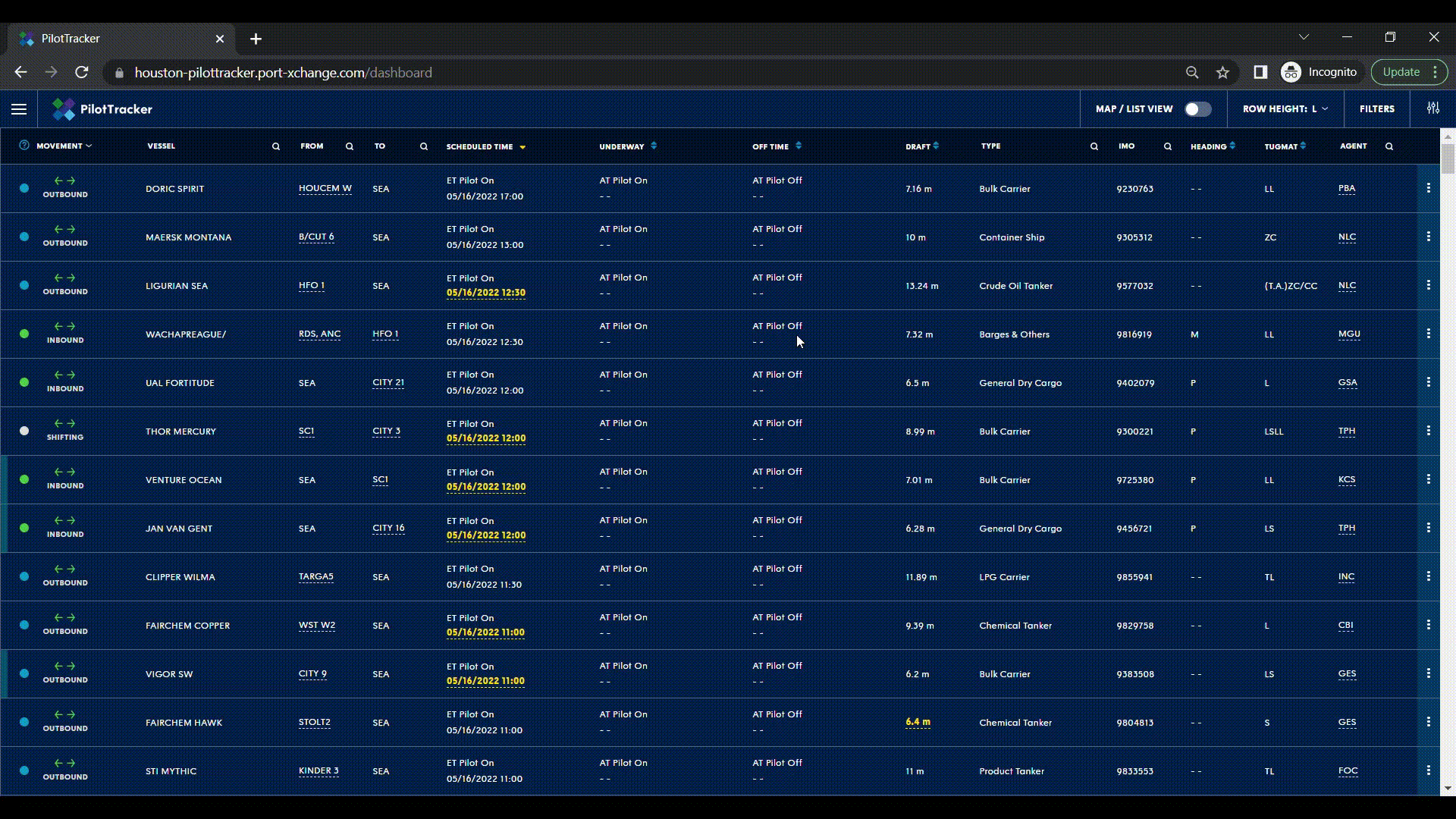Open the Row Height dropdown
The image size is (1456, 819).
pos(1285,109)
